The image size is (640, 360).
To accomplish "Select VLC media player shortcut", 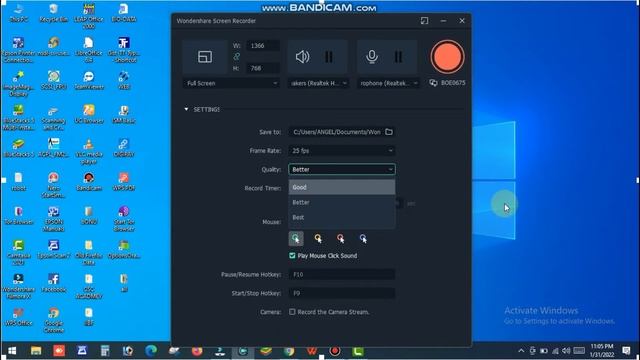I will 89,151.
